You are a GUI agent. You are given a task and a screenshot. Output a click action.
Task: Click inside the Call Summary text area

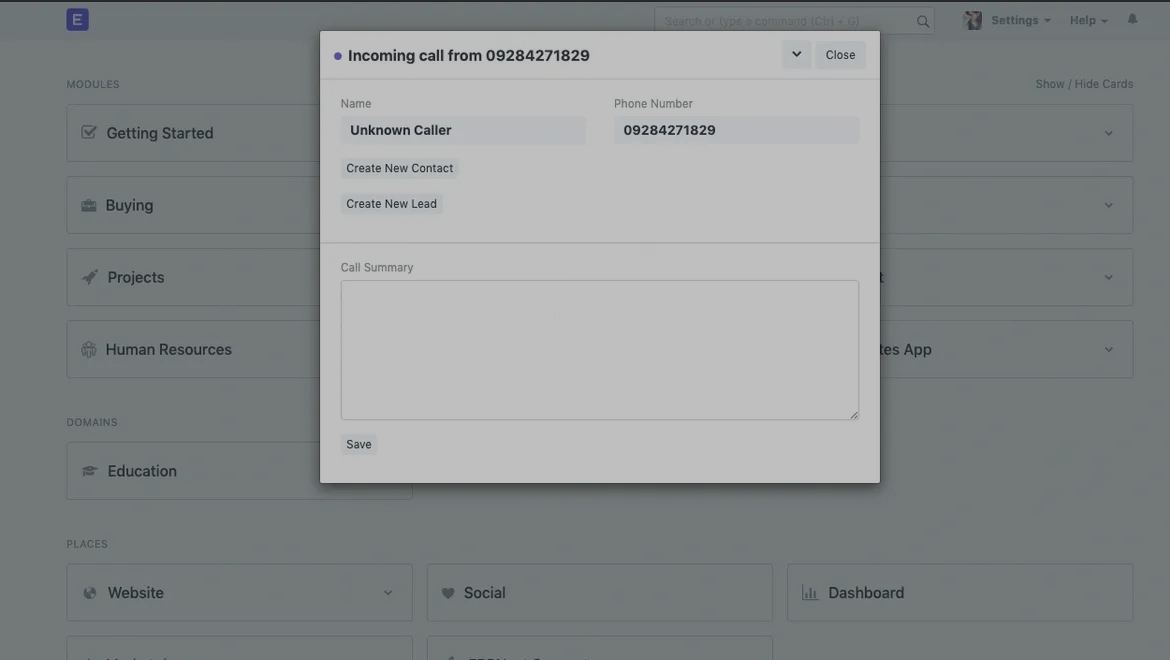tap(599, 350)
